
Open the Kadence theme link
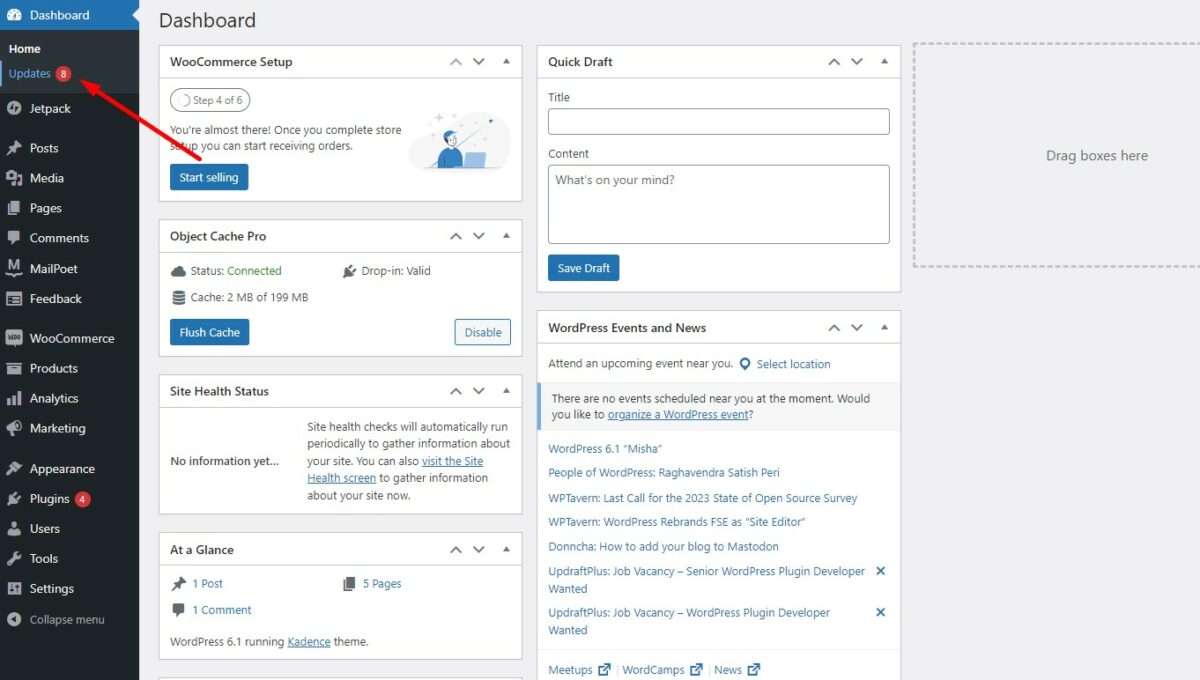coord(308,642)
